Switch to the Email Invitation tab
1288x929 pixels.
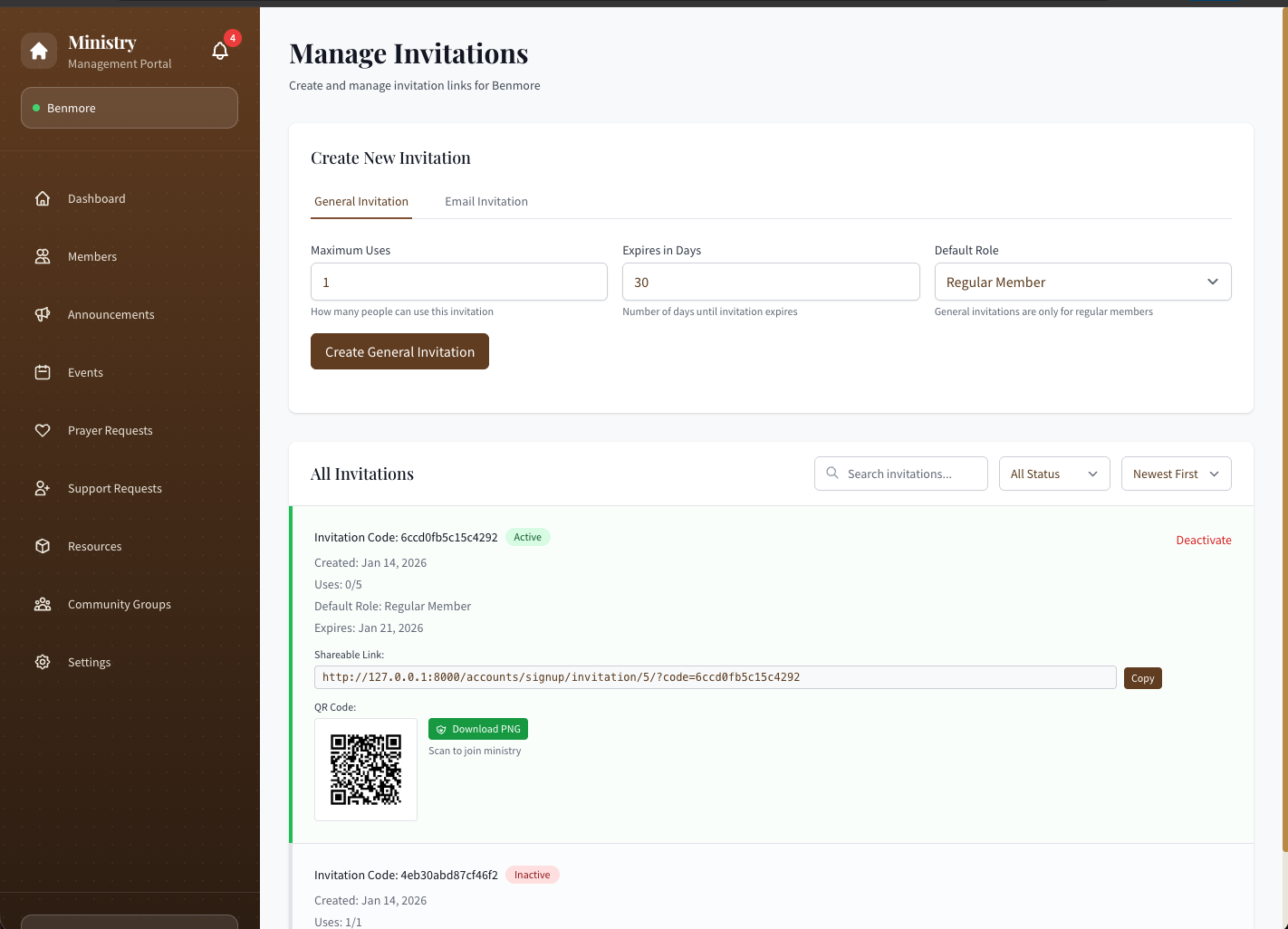pos(486,201)
